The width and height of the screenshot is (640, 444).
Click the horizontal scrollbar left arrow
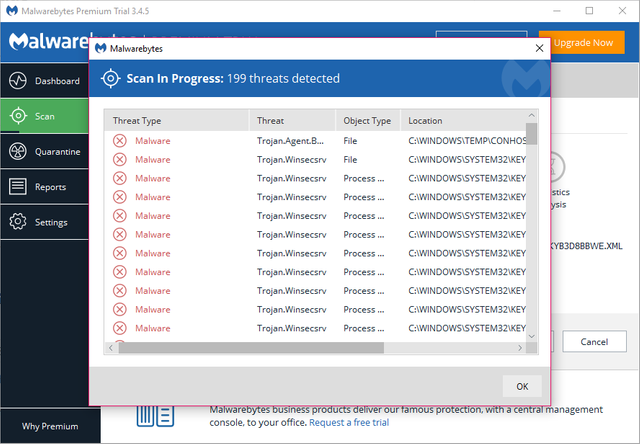(111, 348)
